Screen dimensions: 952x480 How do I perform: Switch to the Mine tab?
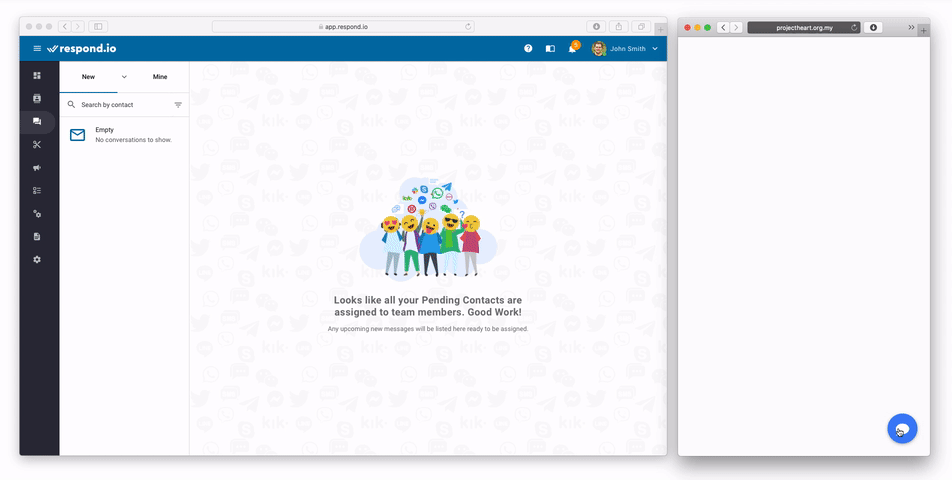[x=160, y=77]
